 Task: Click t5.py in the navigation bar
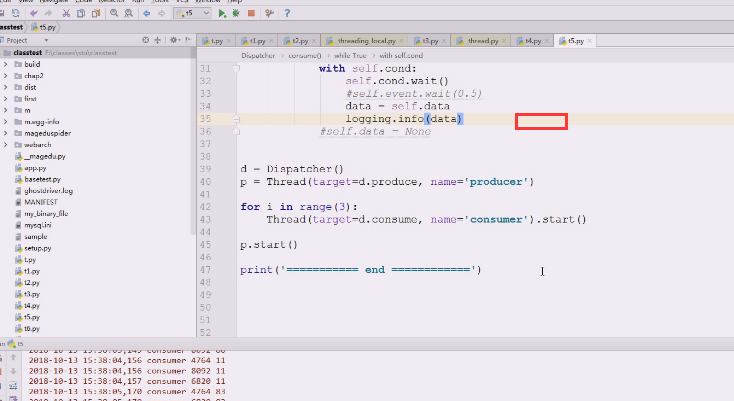(44, 27)
